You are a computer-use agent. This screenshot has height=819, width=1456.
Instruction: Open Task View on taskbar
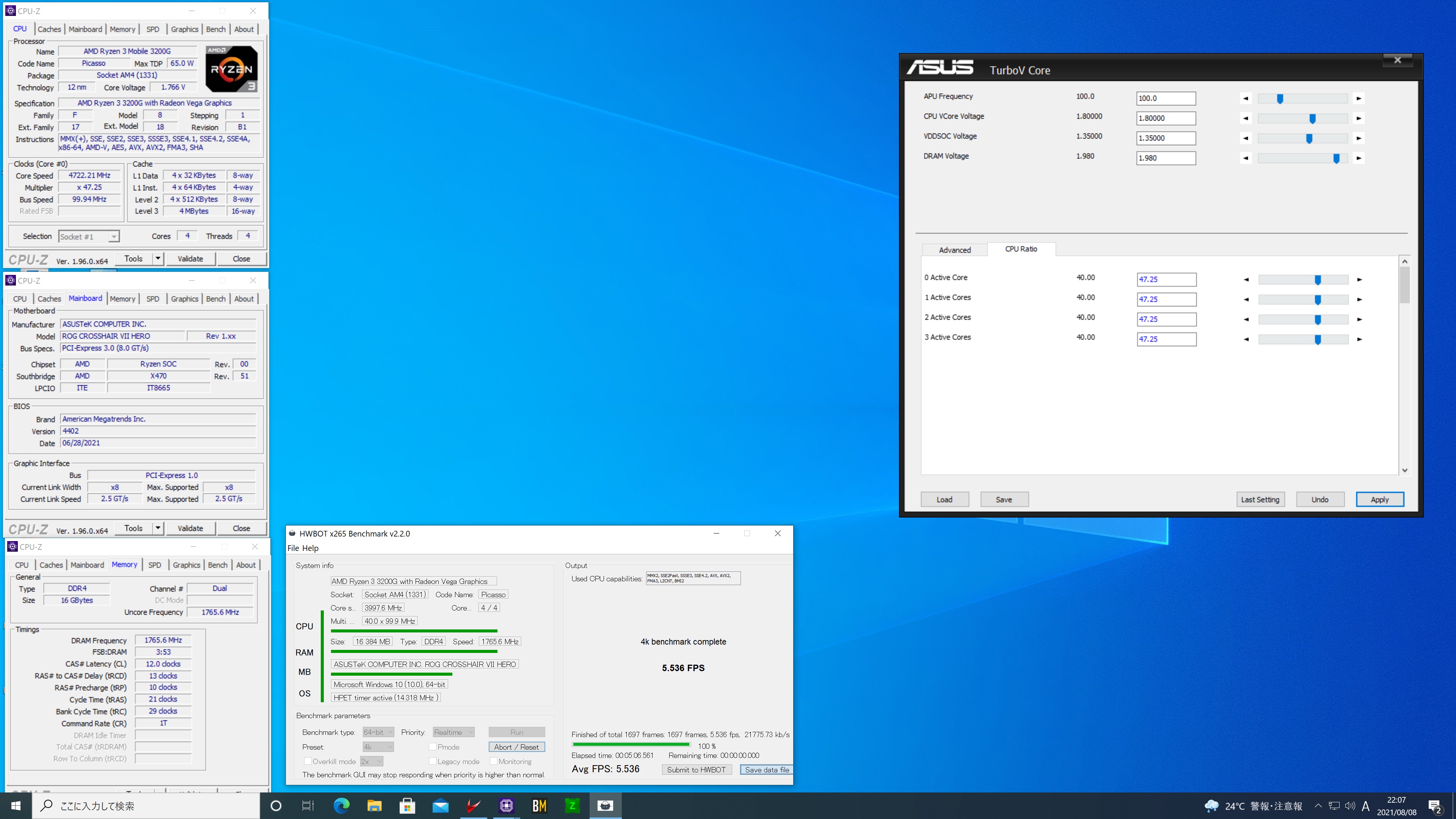[308, 805]
